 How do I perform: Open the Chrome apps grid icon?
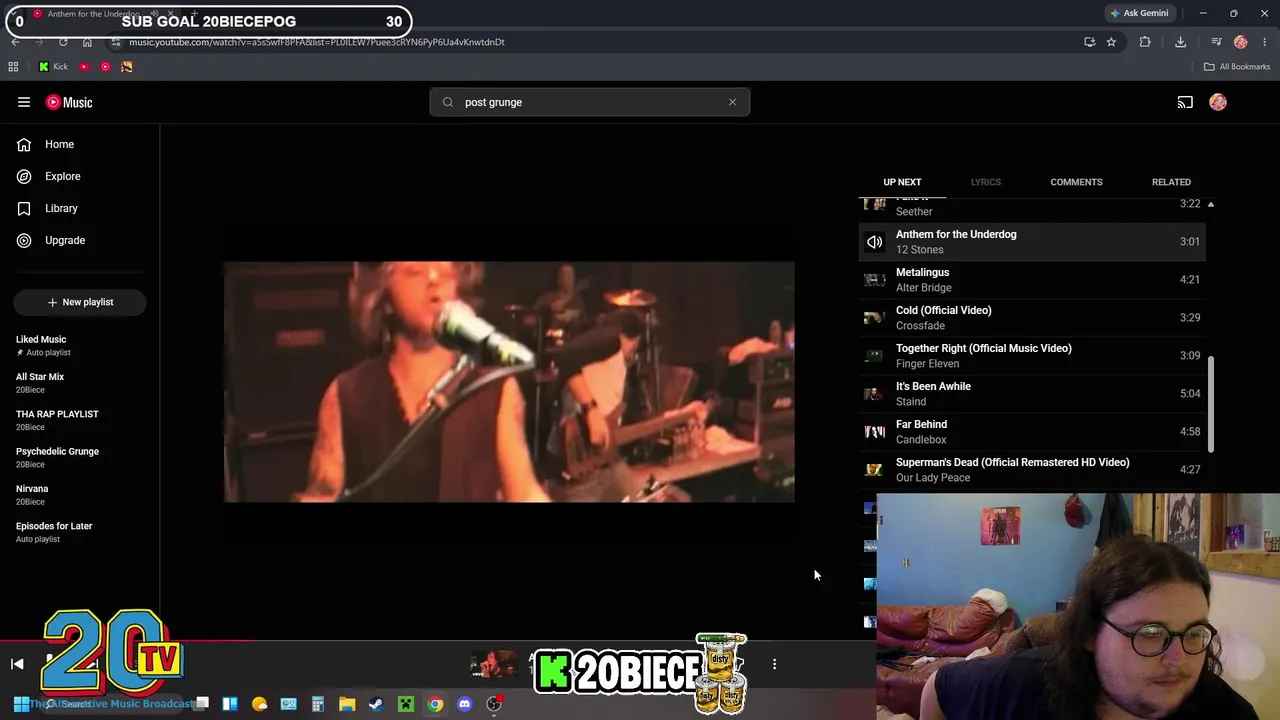[x=13, y=67]
